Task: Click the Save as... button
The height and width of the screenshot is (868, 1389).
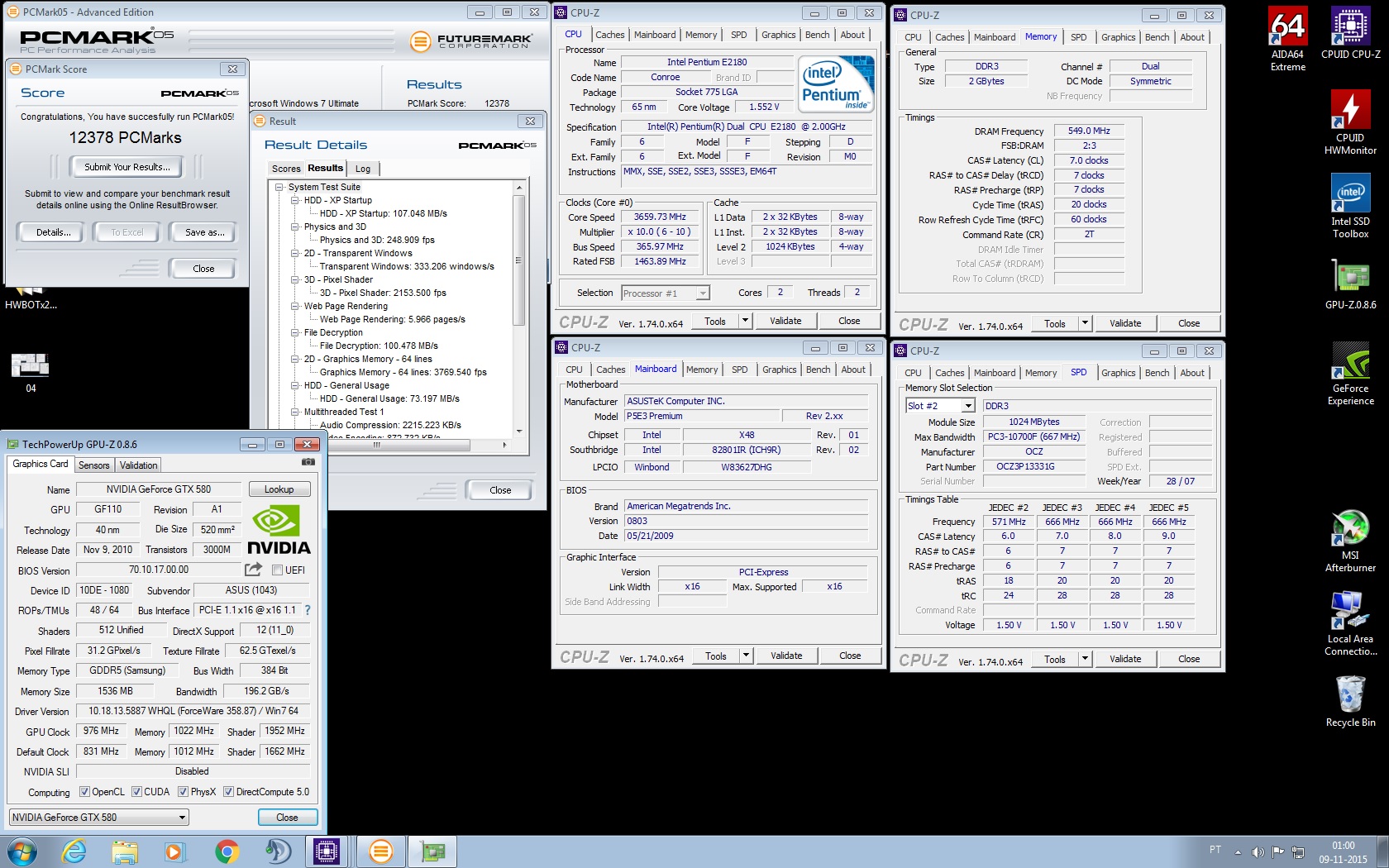Action: 204,232
